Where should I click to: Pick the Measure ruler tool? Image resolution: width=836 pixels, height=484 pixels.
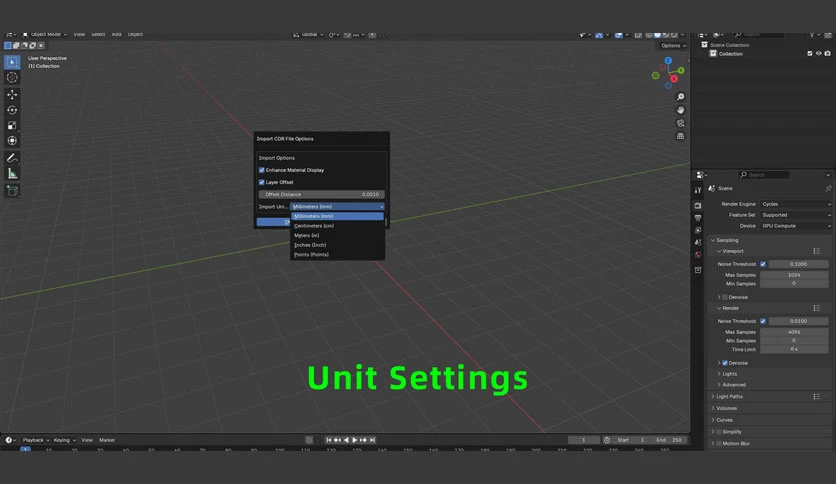12,174
